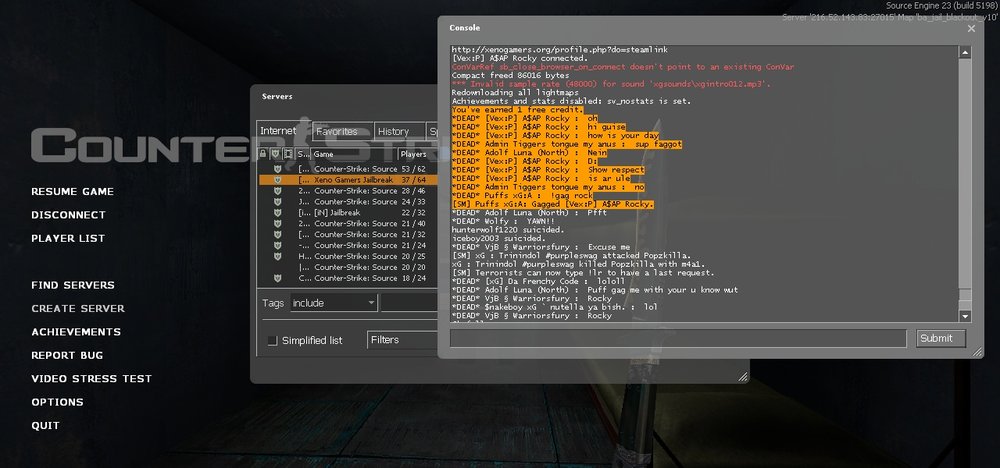Click the VAC shield icon on the 21 / 24 row
The width and height of the screenshot is (1000, 468).
tap(277, 245)
